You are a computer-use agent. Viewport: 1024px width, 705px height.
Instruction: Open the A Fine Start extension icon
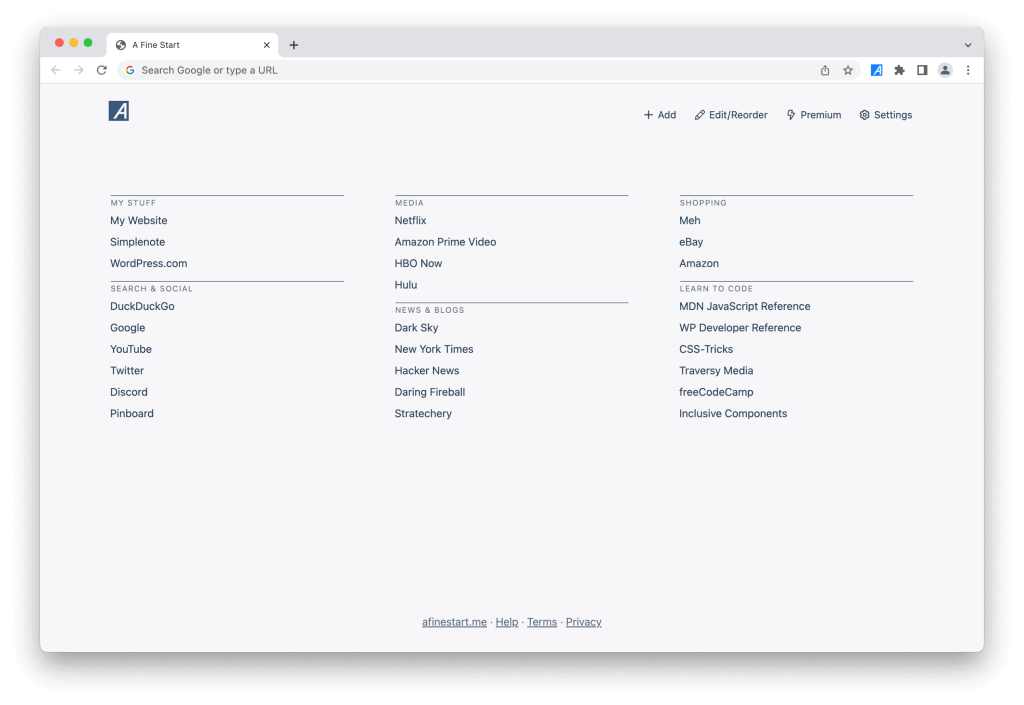click(876, 70)
